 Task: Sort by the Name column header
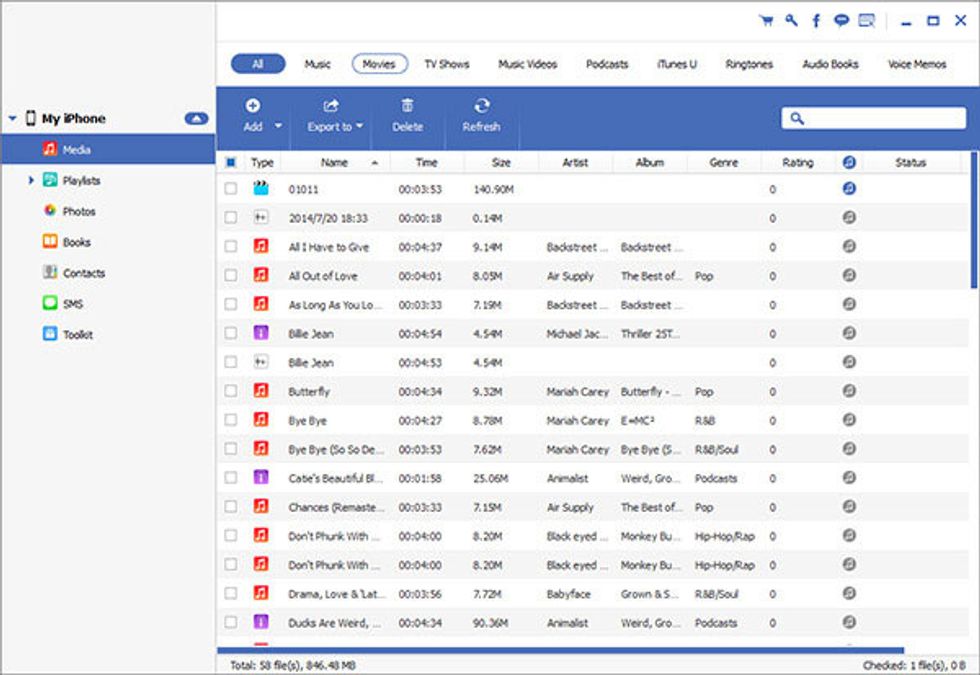[334, 162]
